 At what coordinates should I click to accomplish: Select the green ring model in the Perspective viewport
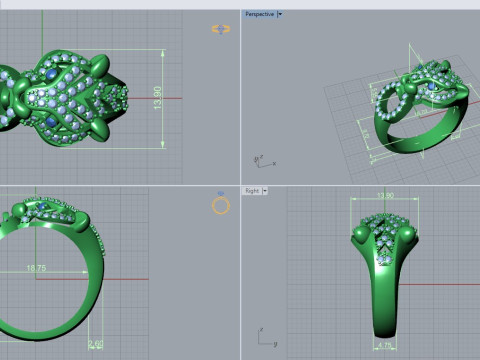pyautogui.click(x=421, y=108)
